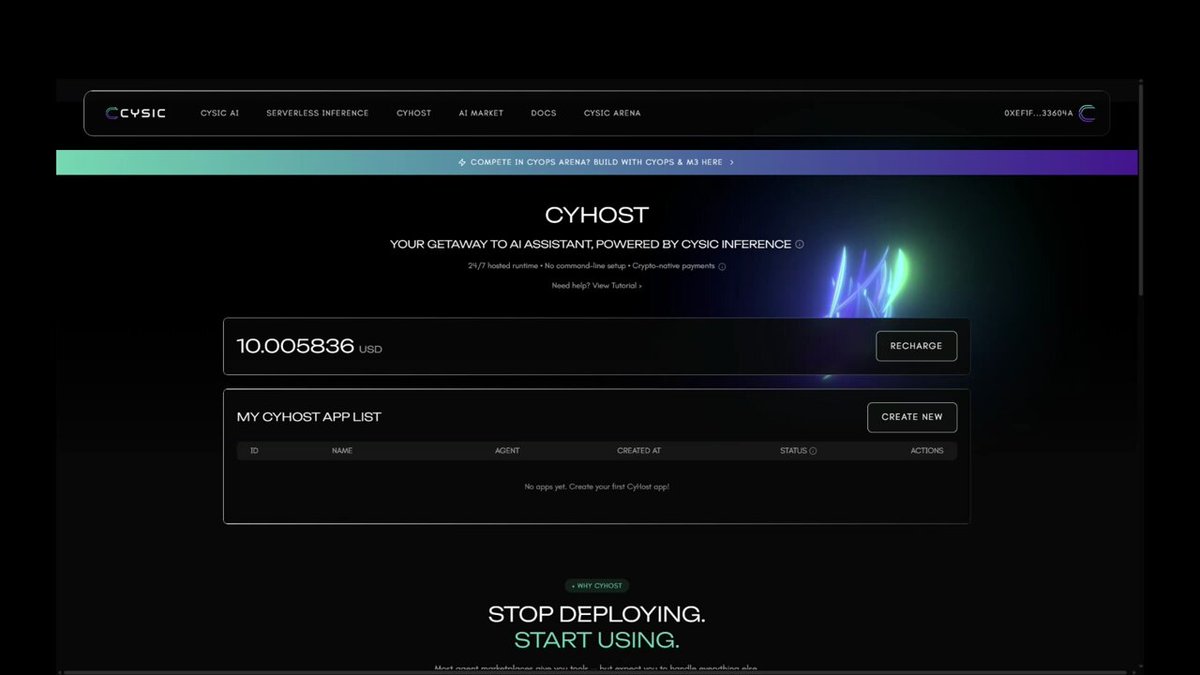Click Start Using green heading

(597, 640)
